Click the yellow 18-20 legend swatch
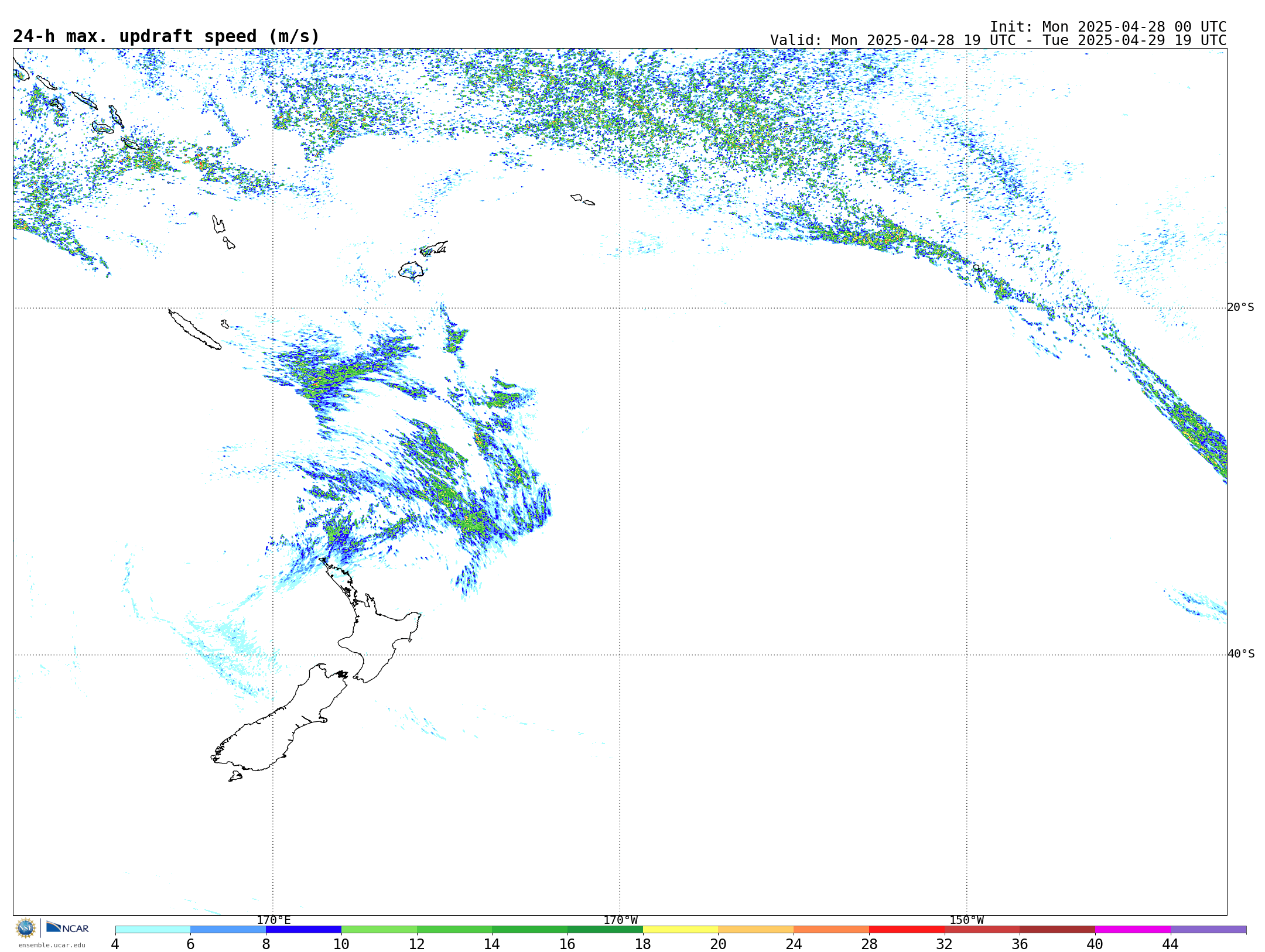 tap(681, 930)
